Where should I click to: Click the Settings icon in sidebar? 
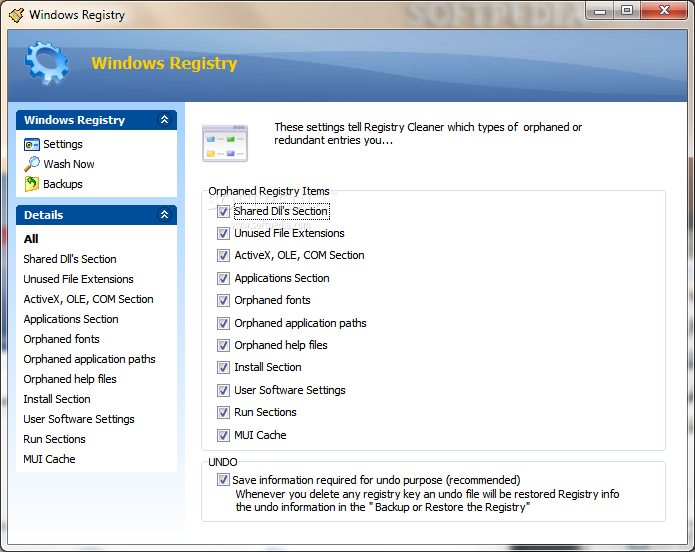(31, 145)
